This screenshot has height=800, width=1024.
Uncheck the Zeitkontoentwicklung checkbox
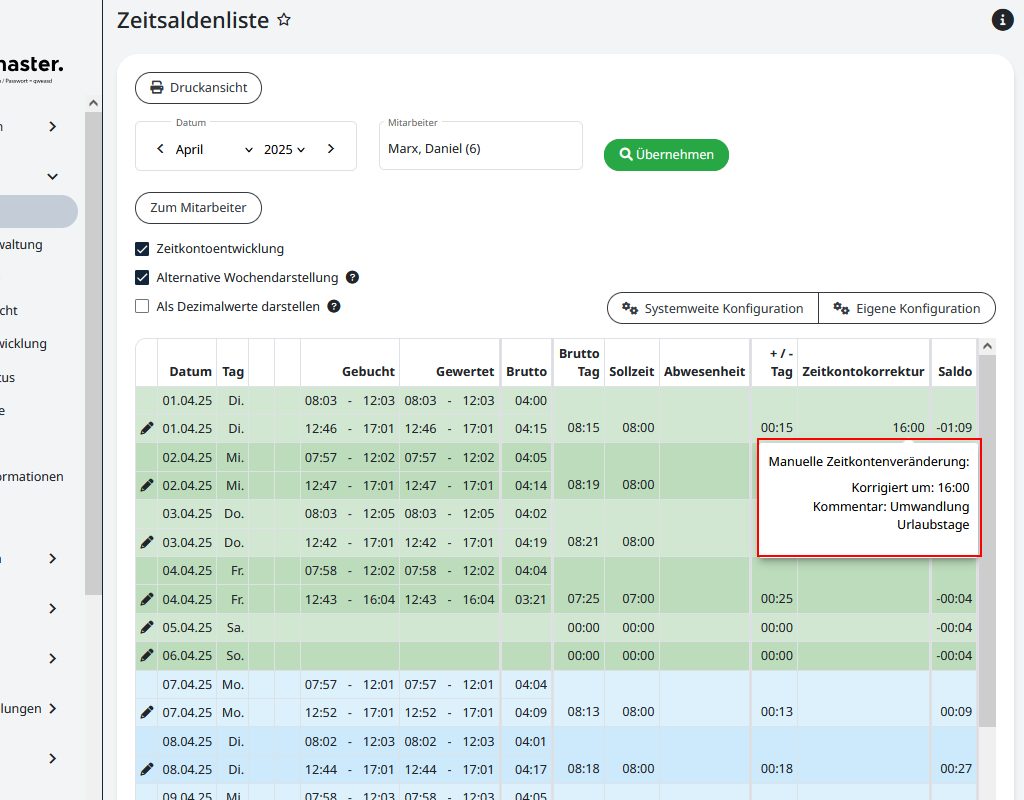pos(142,249)
